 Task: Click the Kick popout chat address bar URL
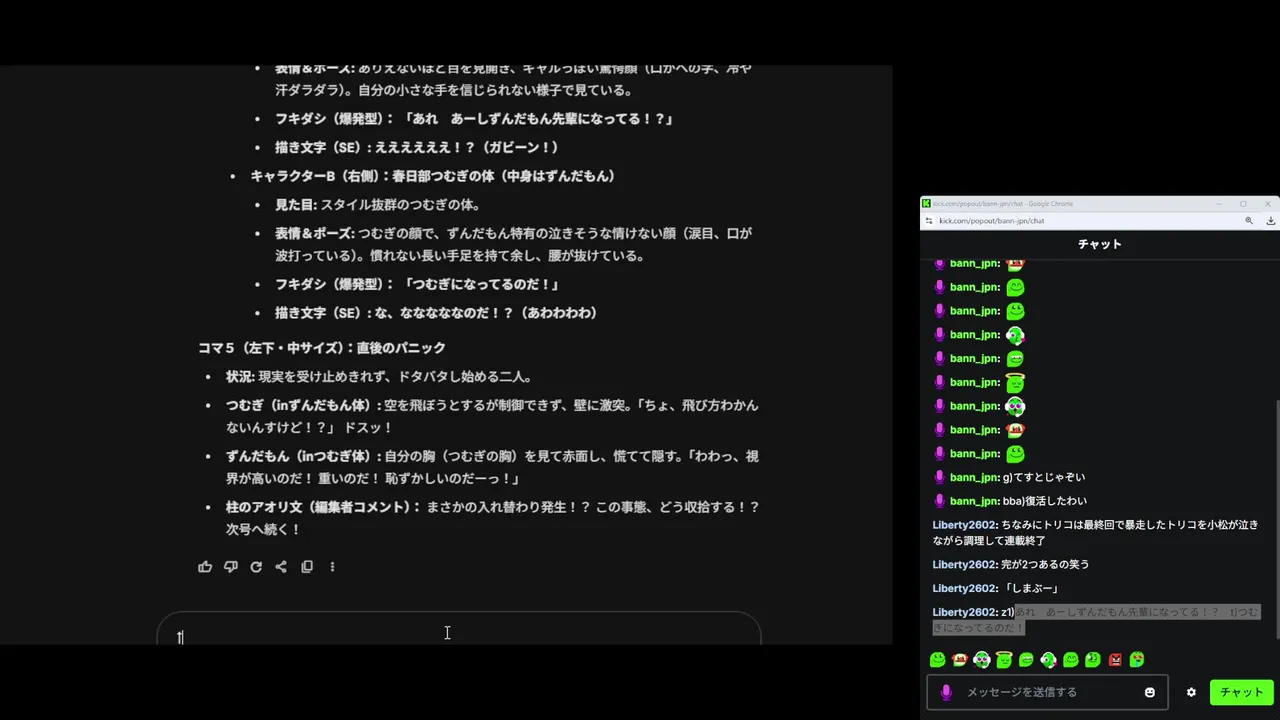991,221
